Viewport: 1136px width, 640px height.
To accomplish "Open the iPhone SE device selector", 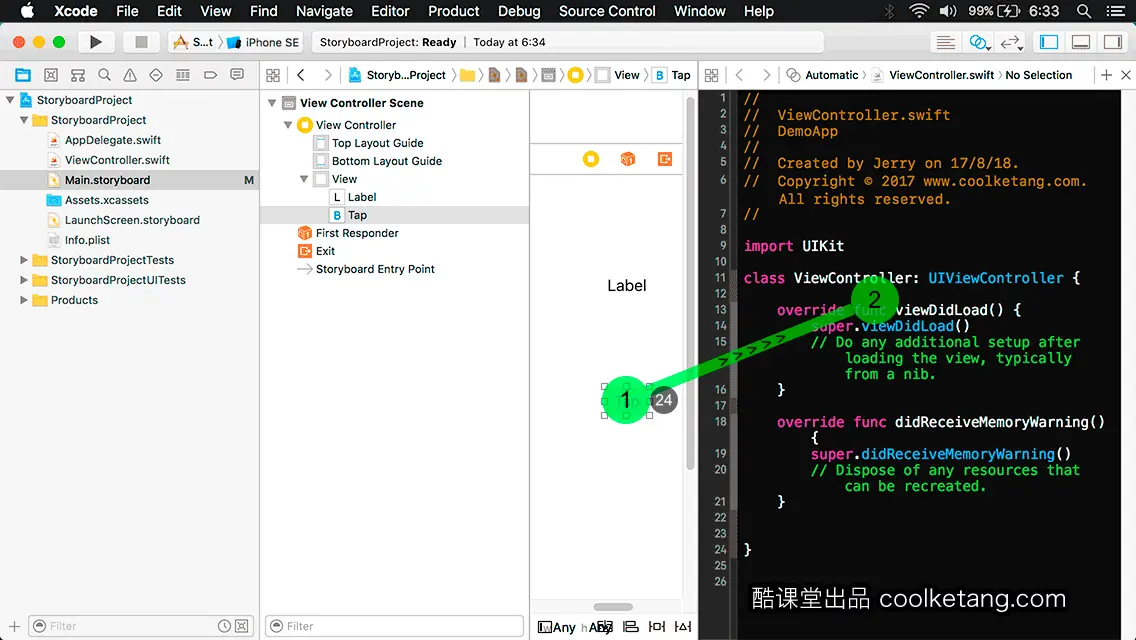I will tap(263, 42).
